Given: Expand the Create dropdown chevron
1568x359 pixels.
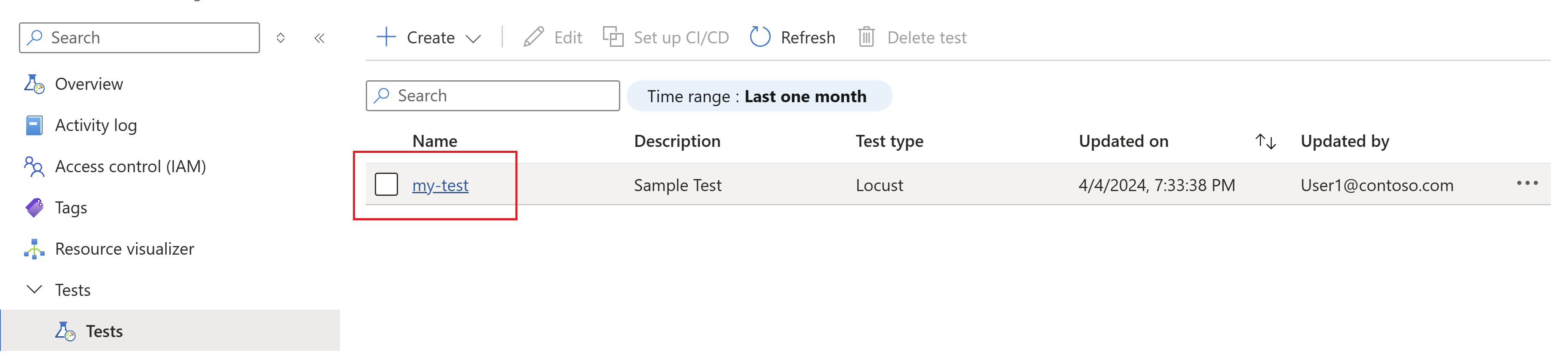Looking at the screenshot, I should pos(473,39).
